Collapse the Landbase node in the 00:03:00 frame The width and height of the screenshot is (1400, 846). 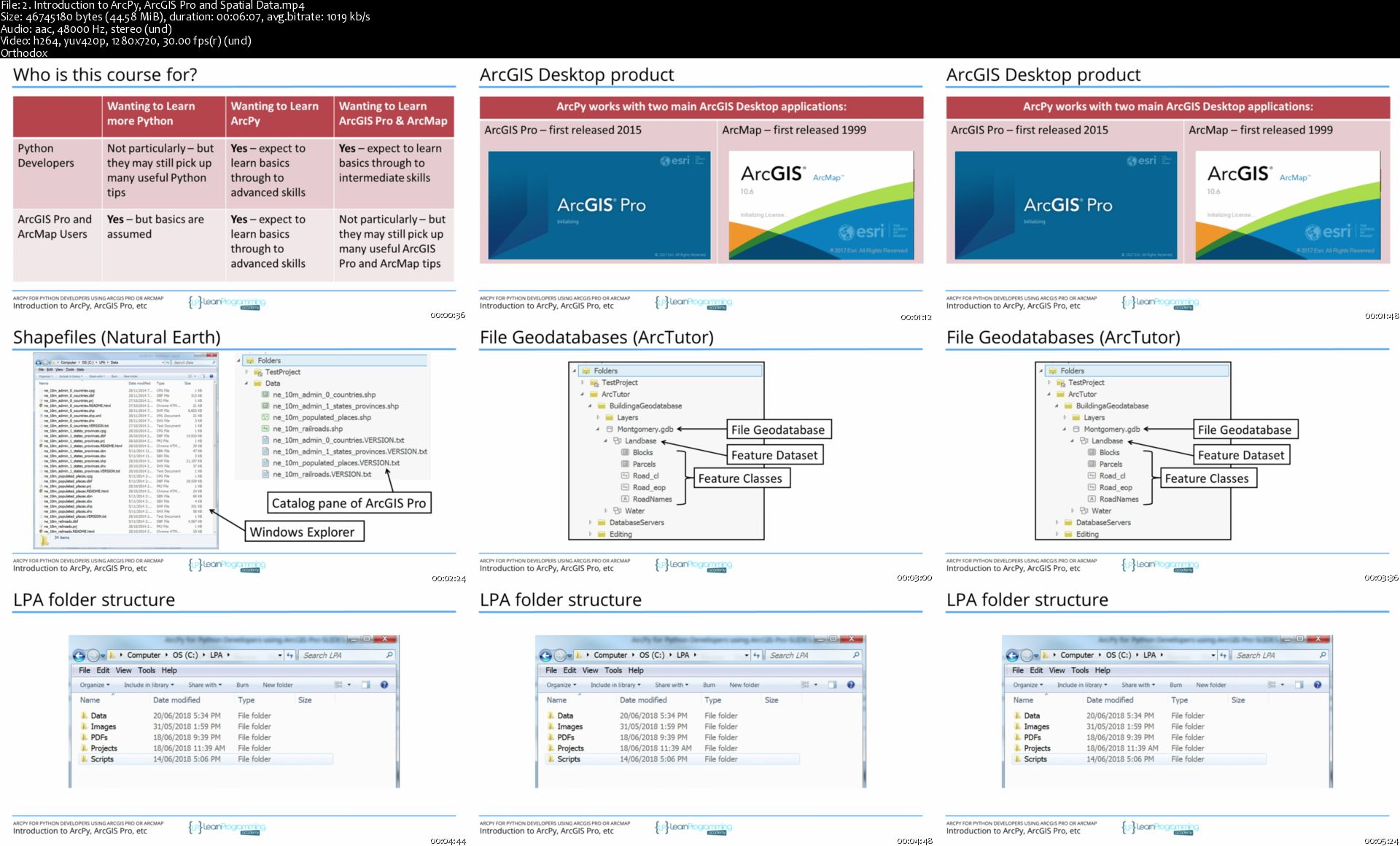click(605, 441)
